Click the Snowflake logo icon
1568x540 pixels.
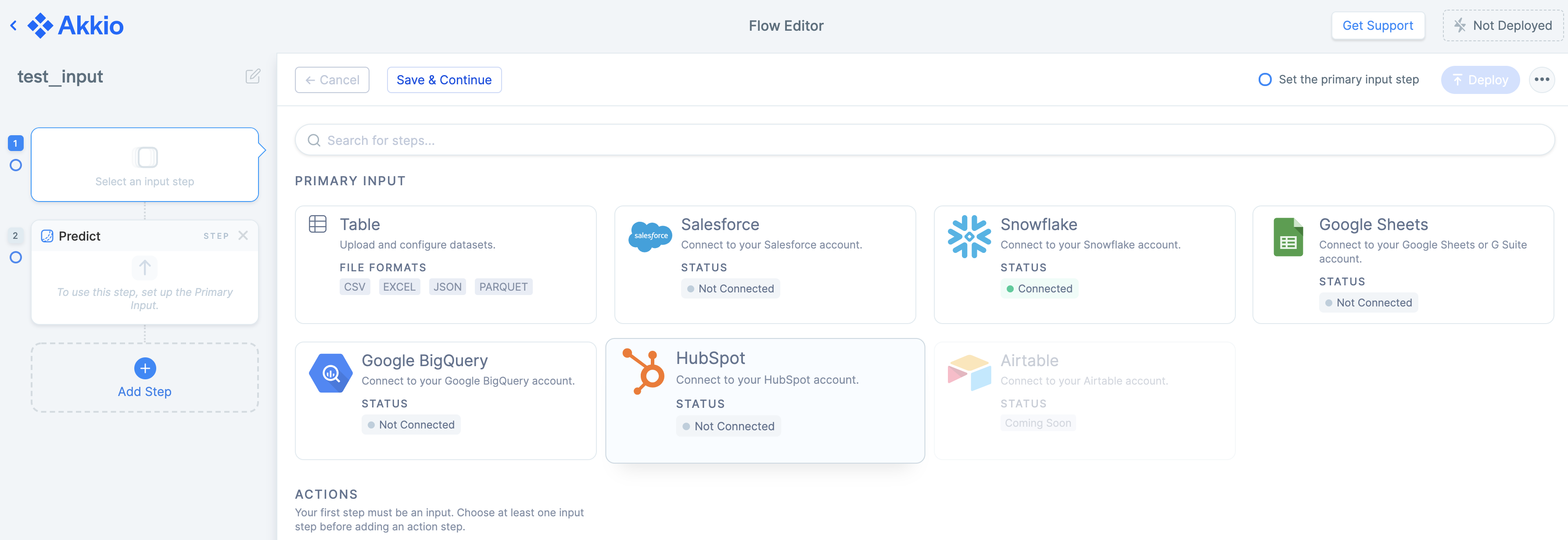coord(969,236)
